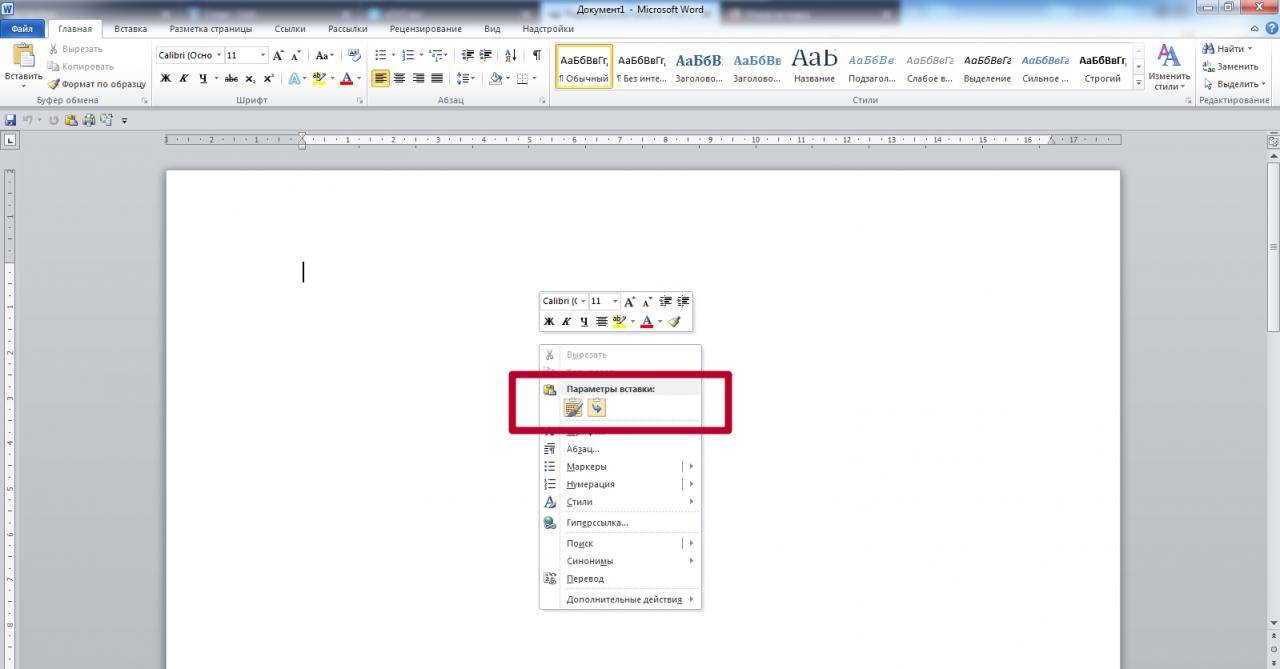Click the Format Painter brush in mini toolbar
This screenshot has height=669, width=1280.
tap(674, 321)
